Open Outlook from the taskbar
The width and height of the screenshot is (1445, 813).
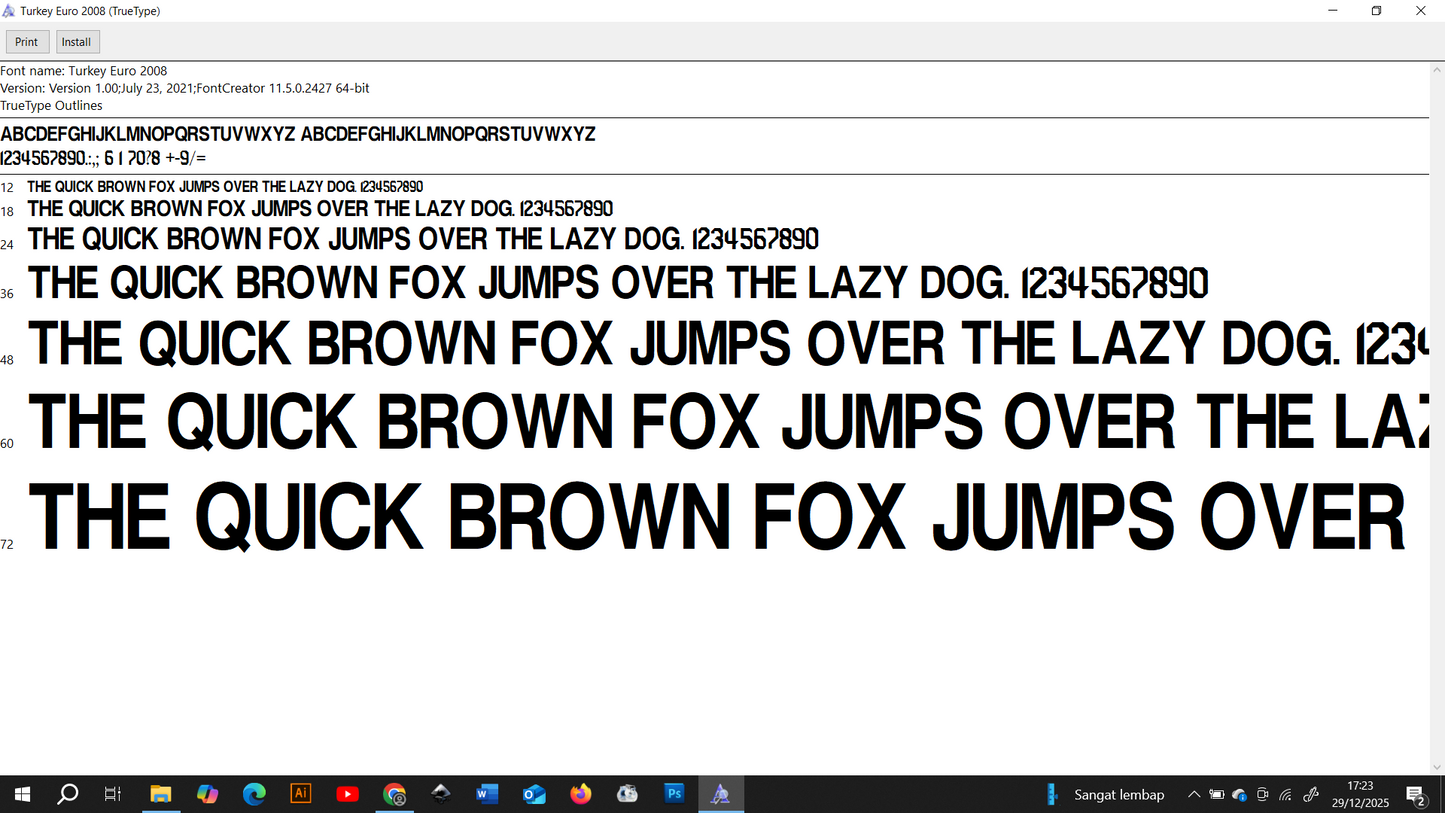534,795
